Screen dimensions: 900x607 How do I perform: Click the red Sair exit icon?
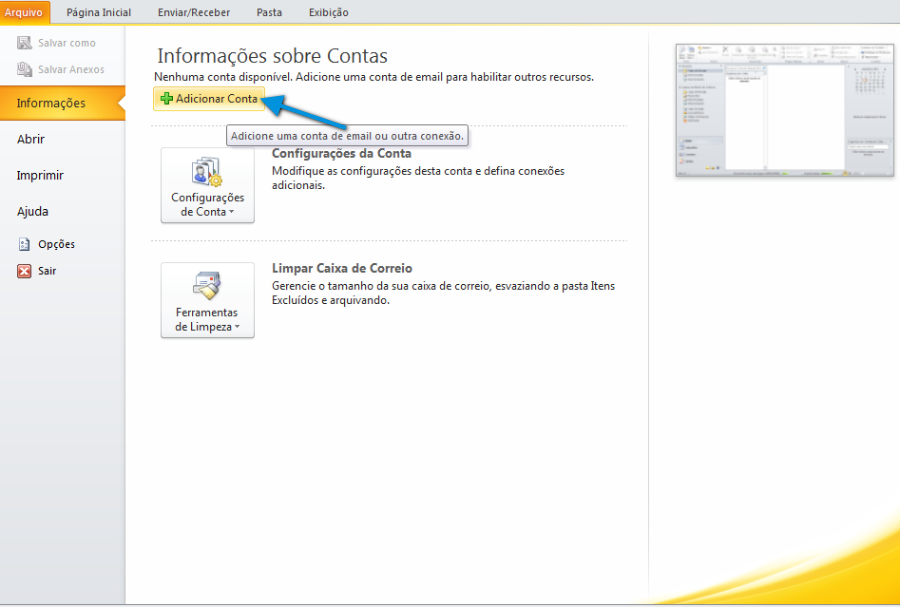click(25, 271)
